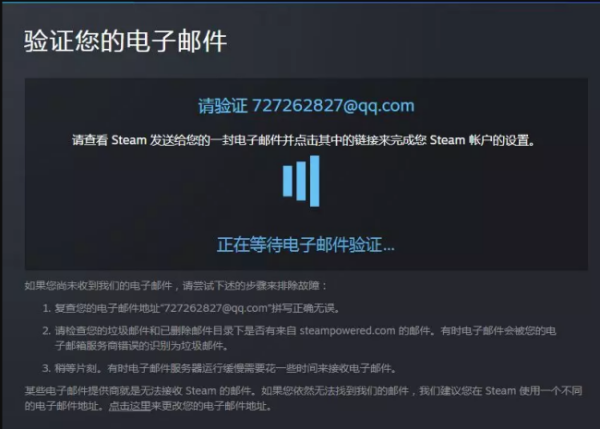Click the 正在等待电子邮件验证... status text

[x=306, y=245]
